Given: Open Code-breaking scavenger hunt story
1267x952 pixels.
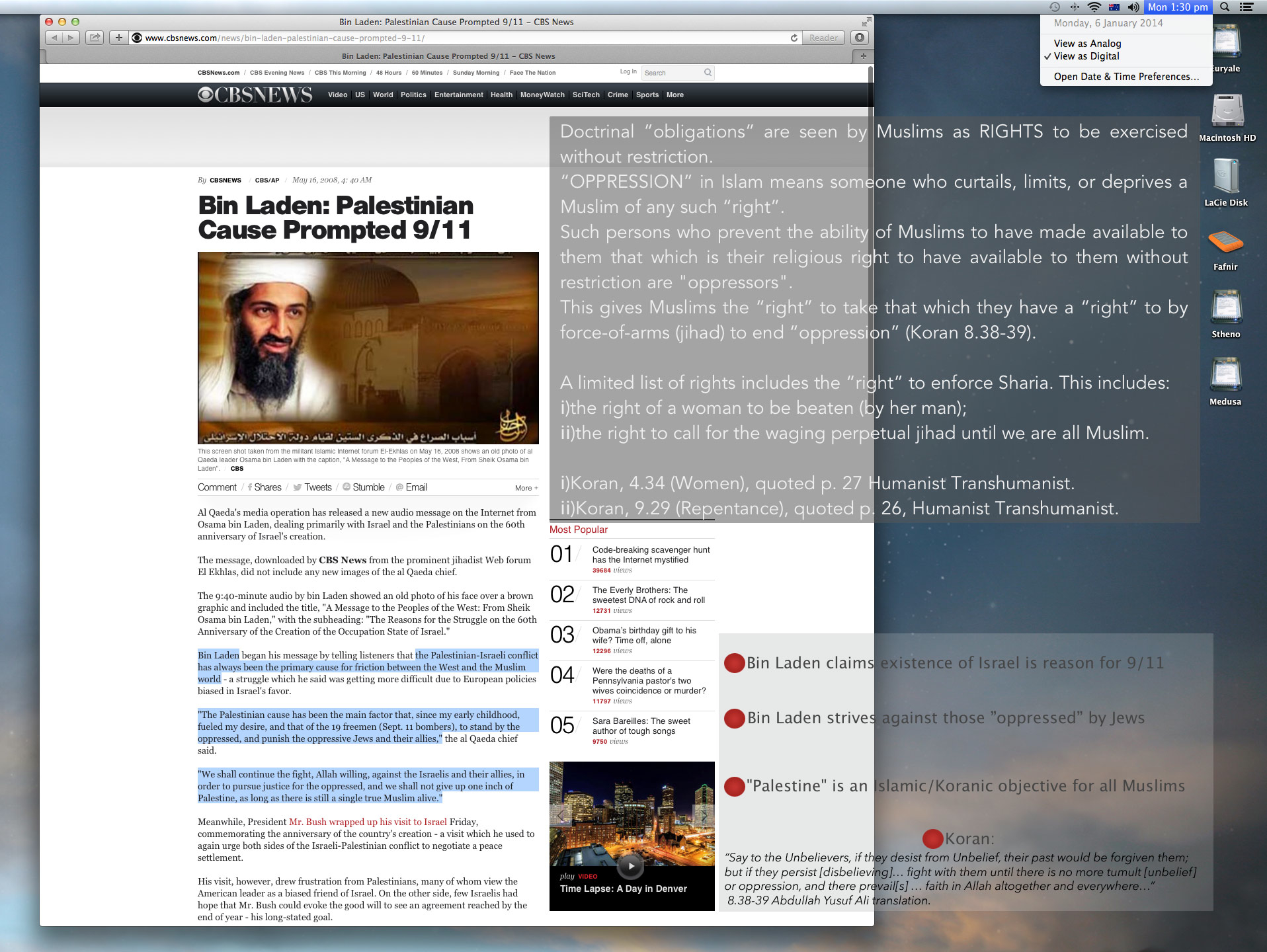Looking at the screenshot, I should [651, 555].
